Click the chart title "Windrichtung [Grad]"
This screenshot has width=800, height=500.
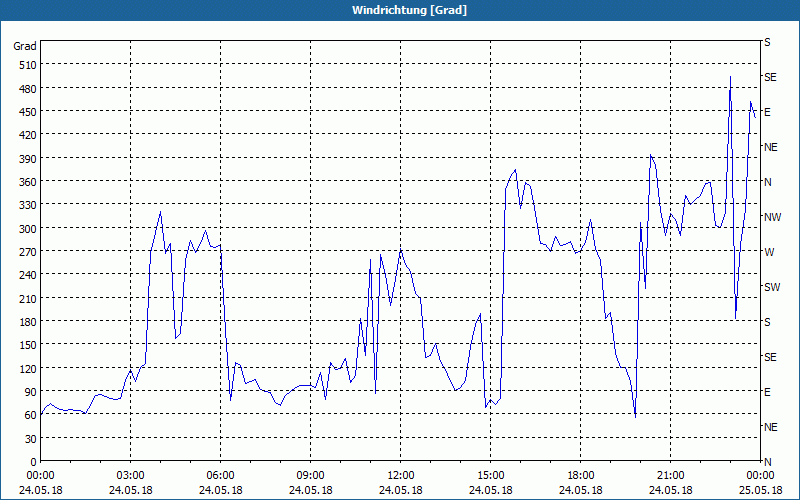coord(409,10)
